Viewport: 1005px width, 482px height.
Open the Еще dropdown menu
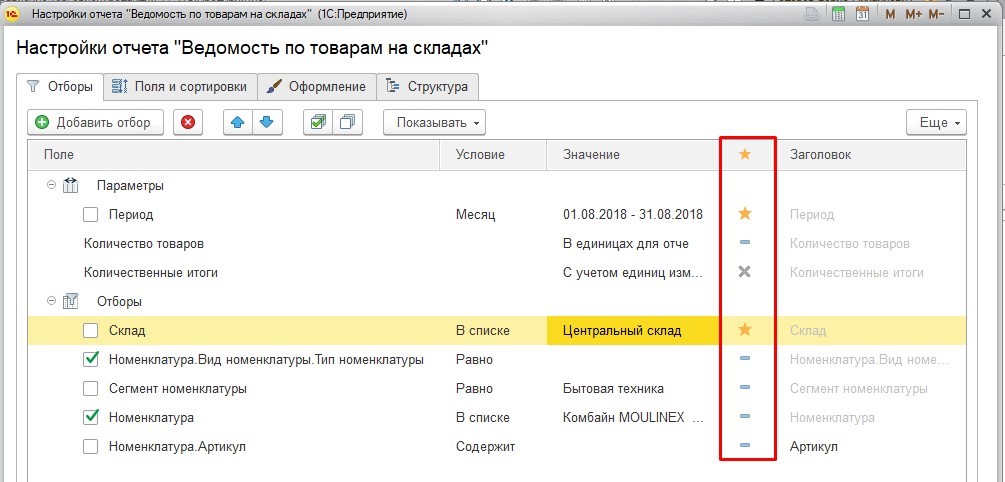click(935, 123)
